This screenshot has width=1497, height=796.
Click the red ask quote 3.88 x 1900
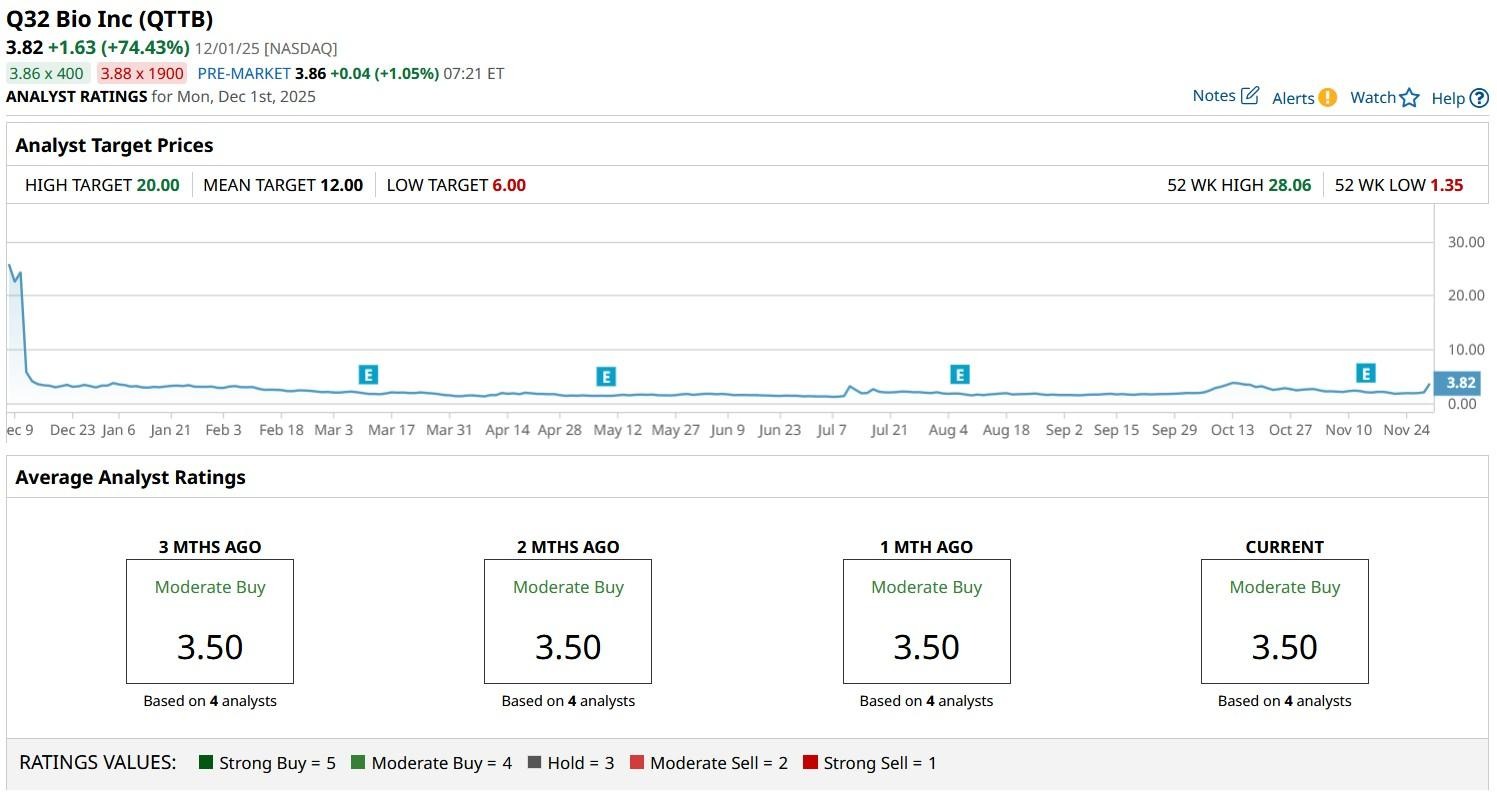pos(142,73)
